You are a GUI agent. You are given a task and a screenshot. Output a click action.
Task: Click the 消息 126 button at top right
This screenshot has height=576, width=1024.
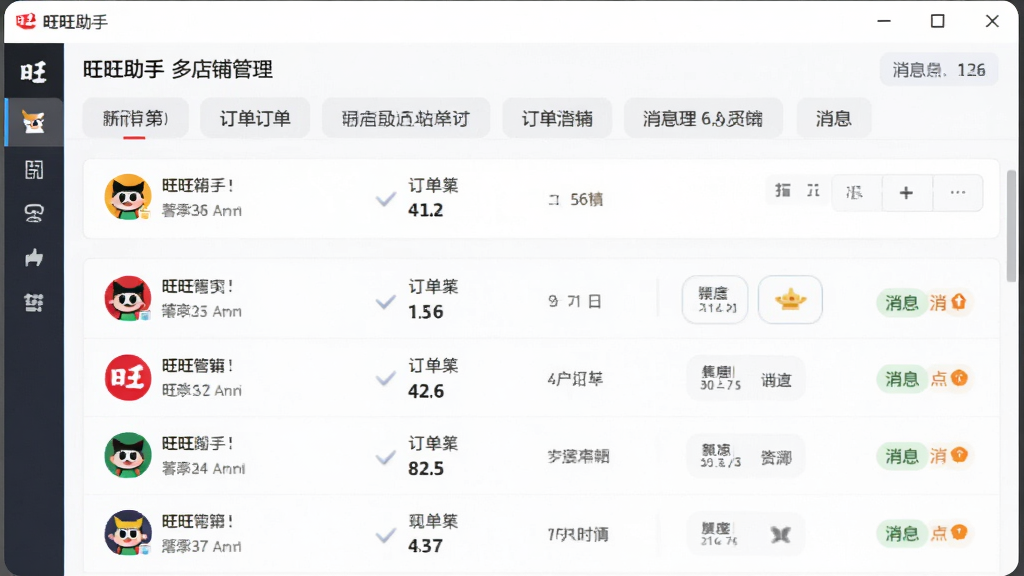[x=938, y=70]
